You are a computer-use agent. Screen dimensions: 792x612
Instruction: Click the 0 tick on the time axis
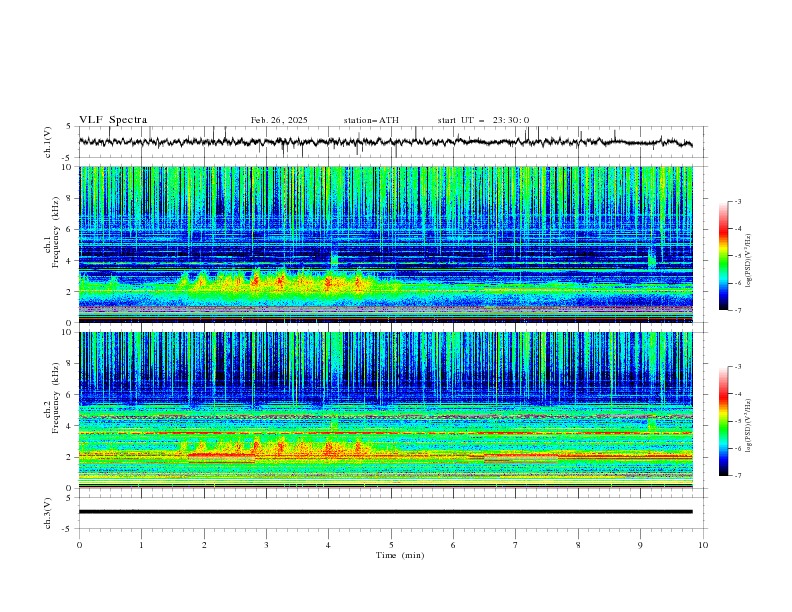pos(79,545)
